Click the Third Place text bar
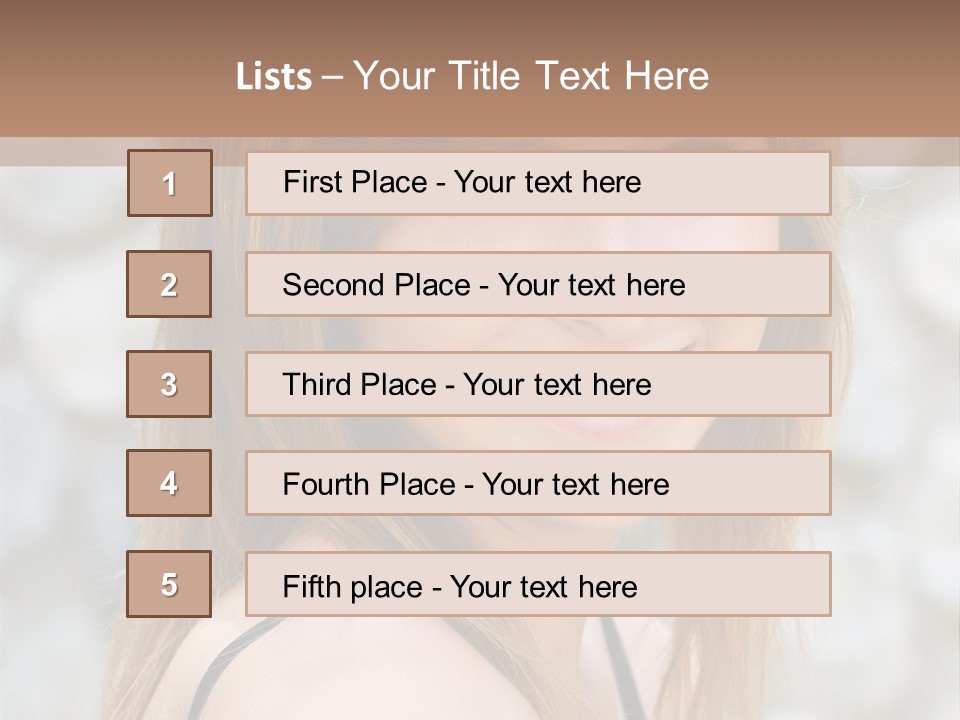This screenshot has width=960, height=720. (466, 385)
